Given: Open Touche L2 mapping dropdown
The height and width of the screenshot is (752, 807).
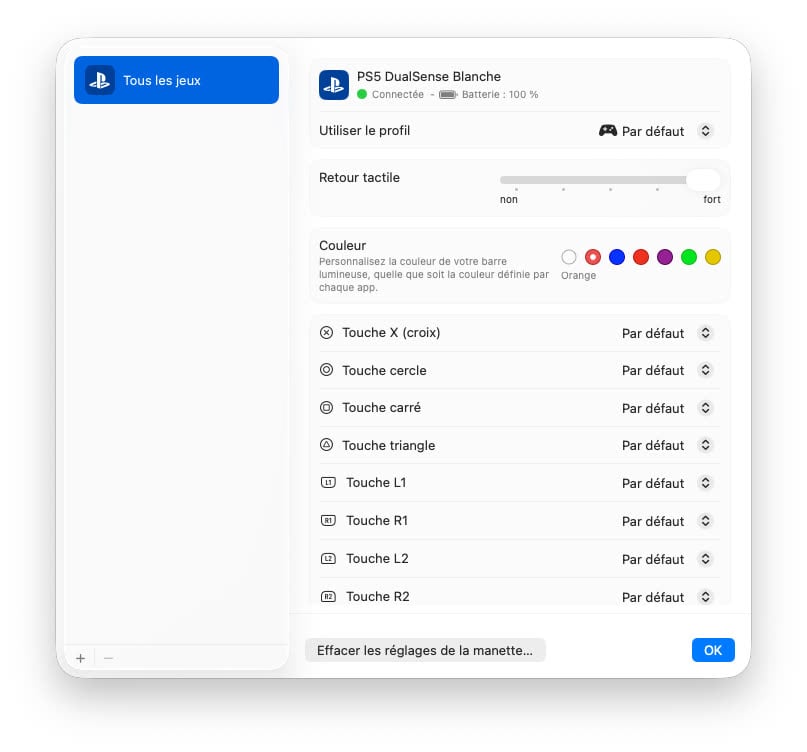Looking at the screenshot, I should (x=706, y=559).
